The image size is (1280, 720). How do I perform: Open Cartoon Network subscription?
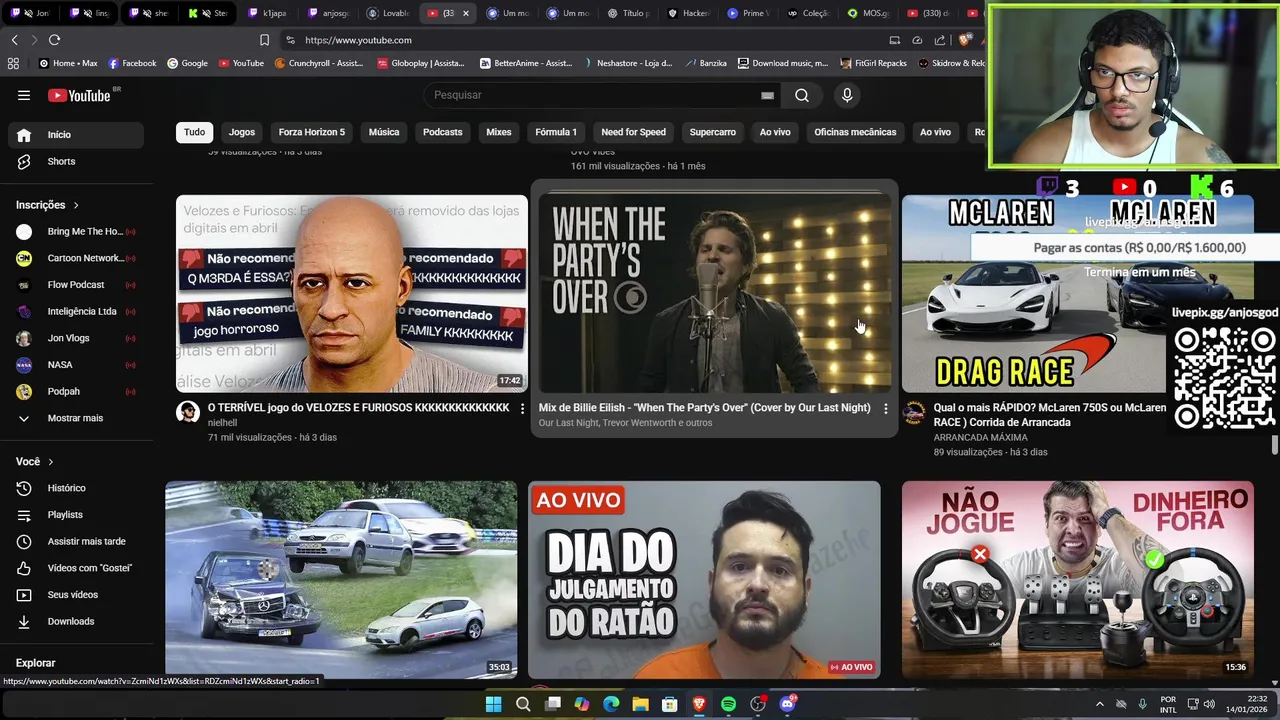coord(76,258)
